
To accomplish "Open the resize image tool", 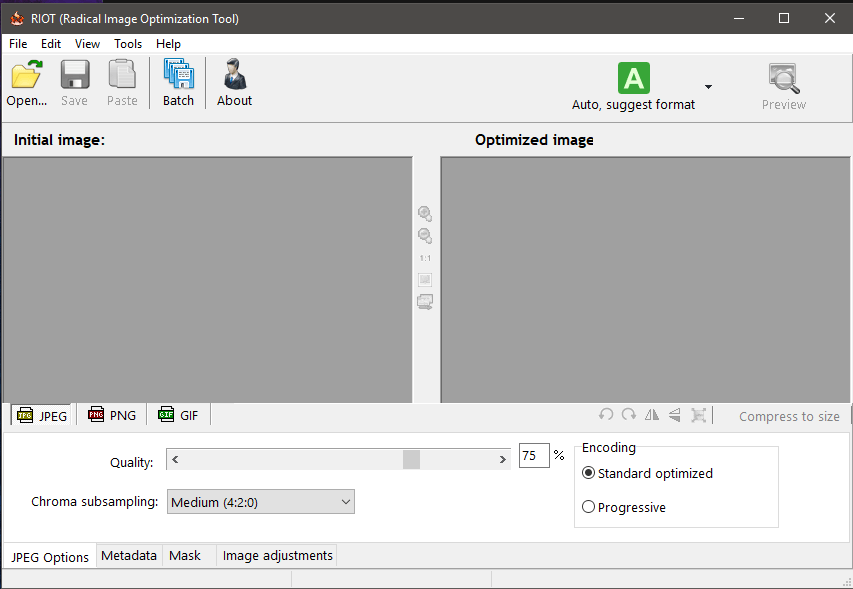I will pos(696,414).
